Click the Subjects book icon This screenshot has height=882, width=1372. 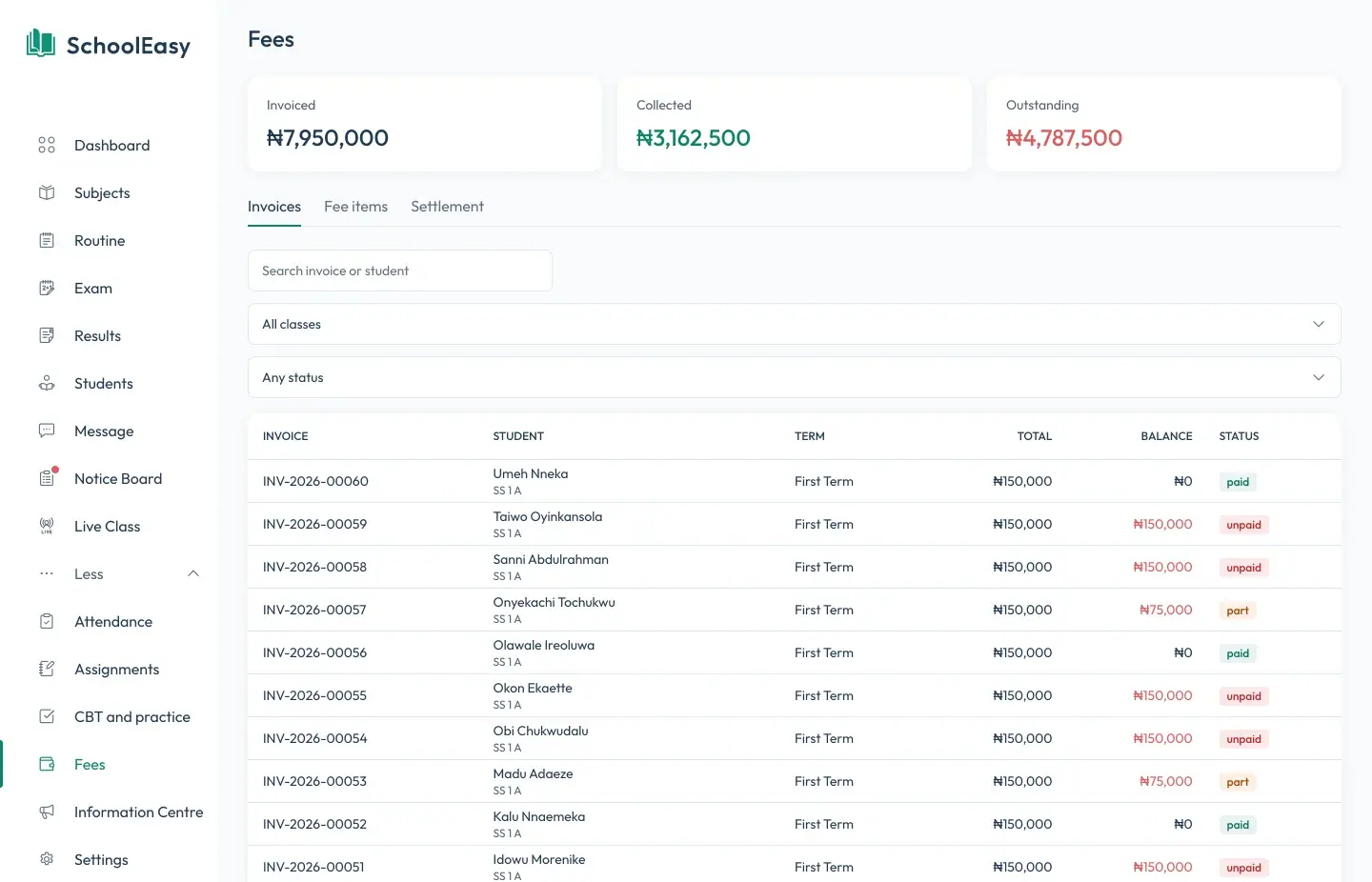47,192
